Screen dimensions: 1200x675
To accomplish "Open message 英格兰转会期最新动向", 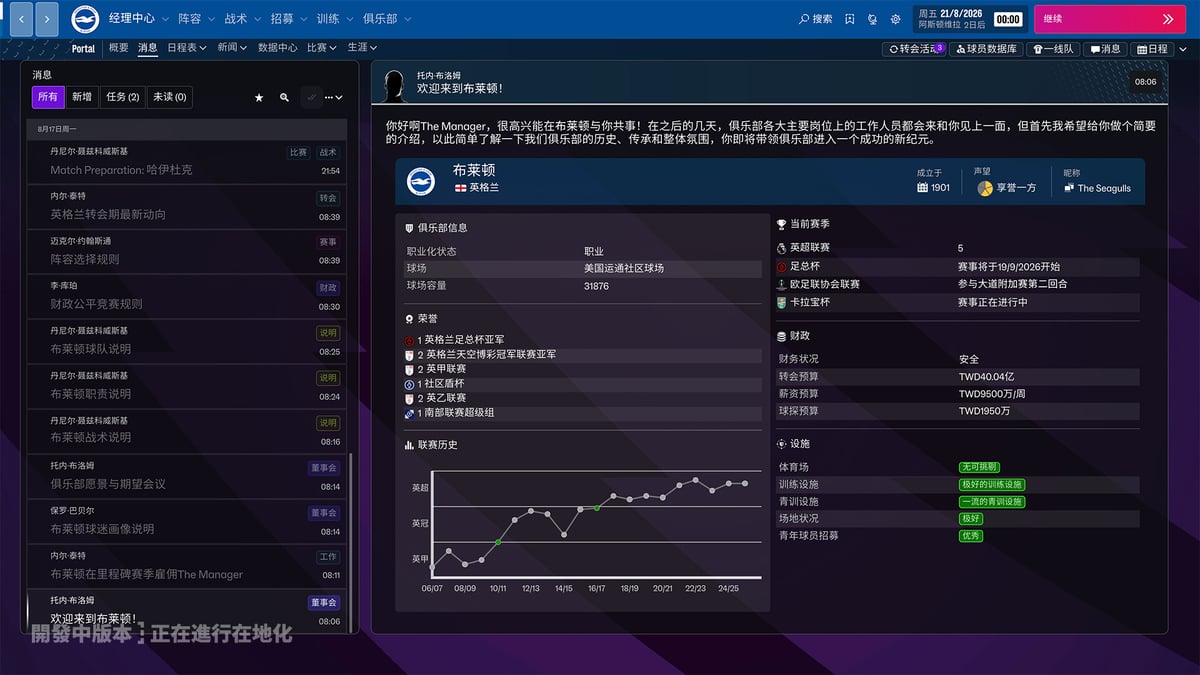I will click(x=186, y=207).
